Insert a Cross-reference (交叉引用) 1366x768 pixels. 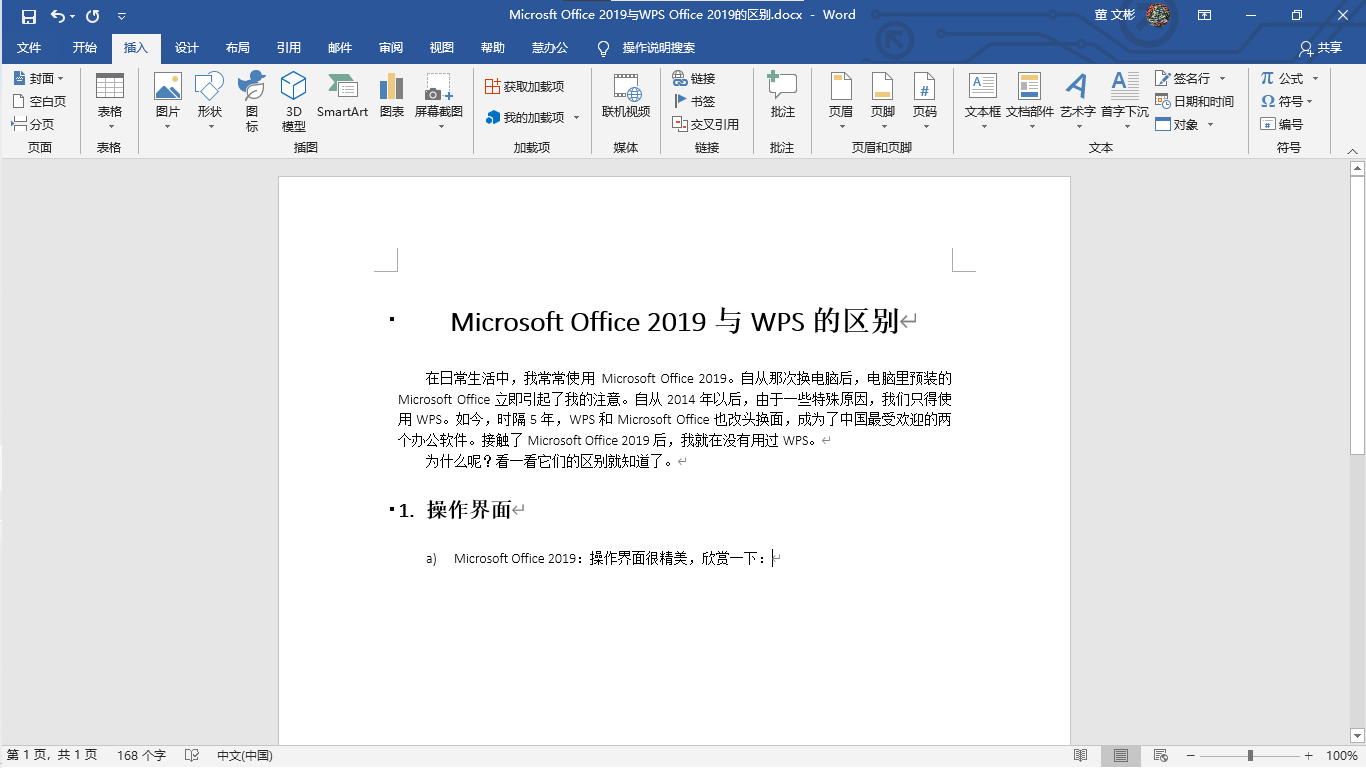point(706,124)
